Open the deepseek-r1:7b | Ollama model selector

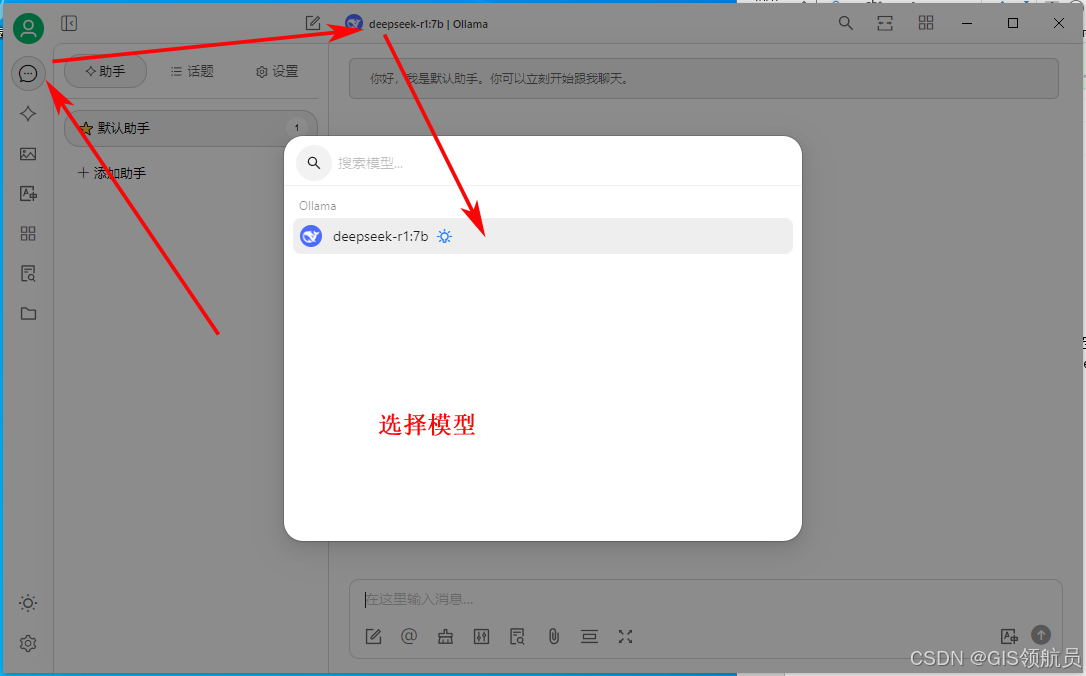coord(416,24)
